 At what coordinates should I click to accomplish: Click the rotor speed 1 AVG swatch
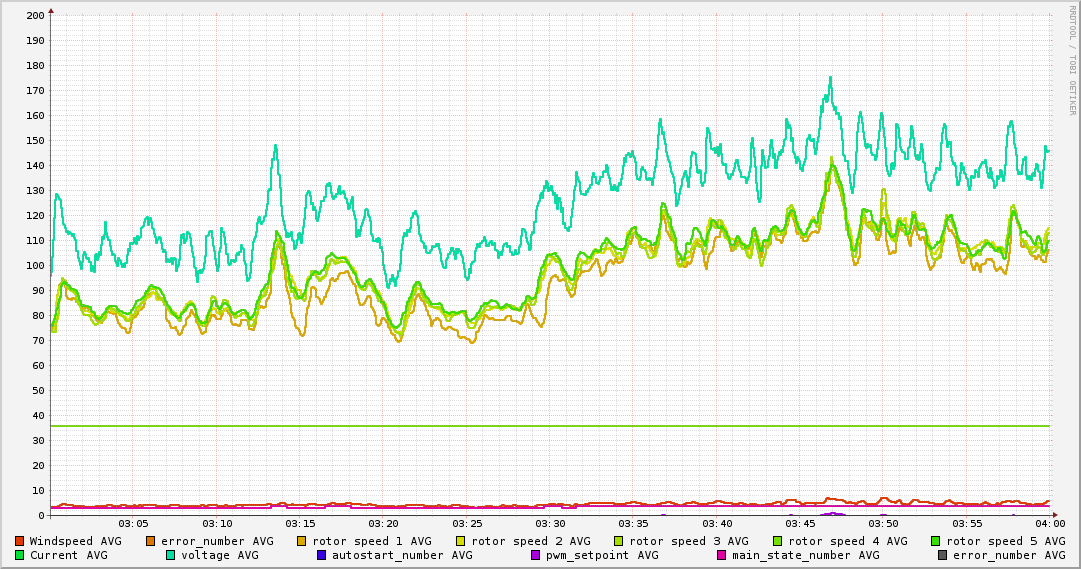(302, 541)
